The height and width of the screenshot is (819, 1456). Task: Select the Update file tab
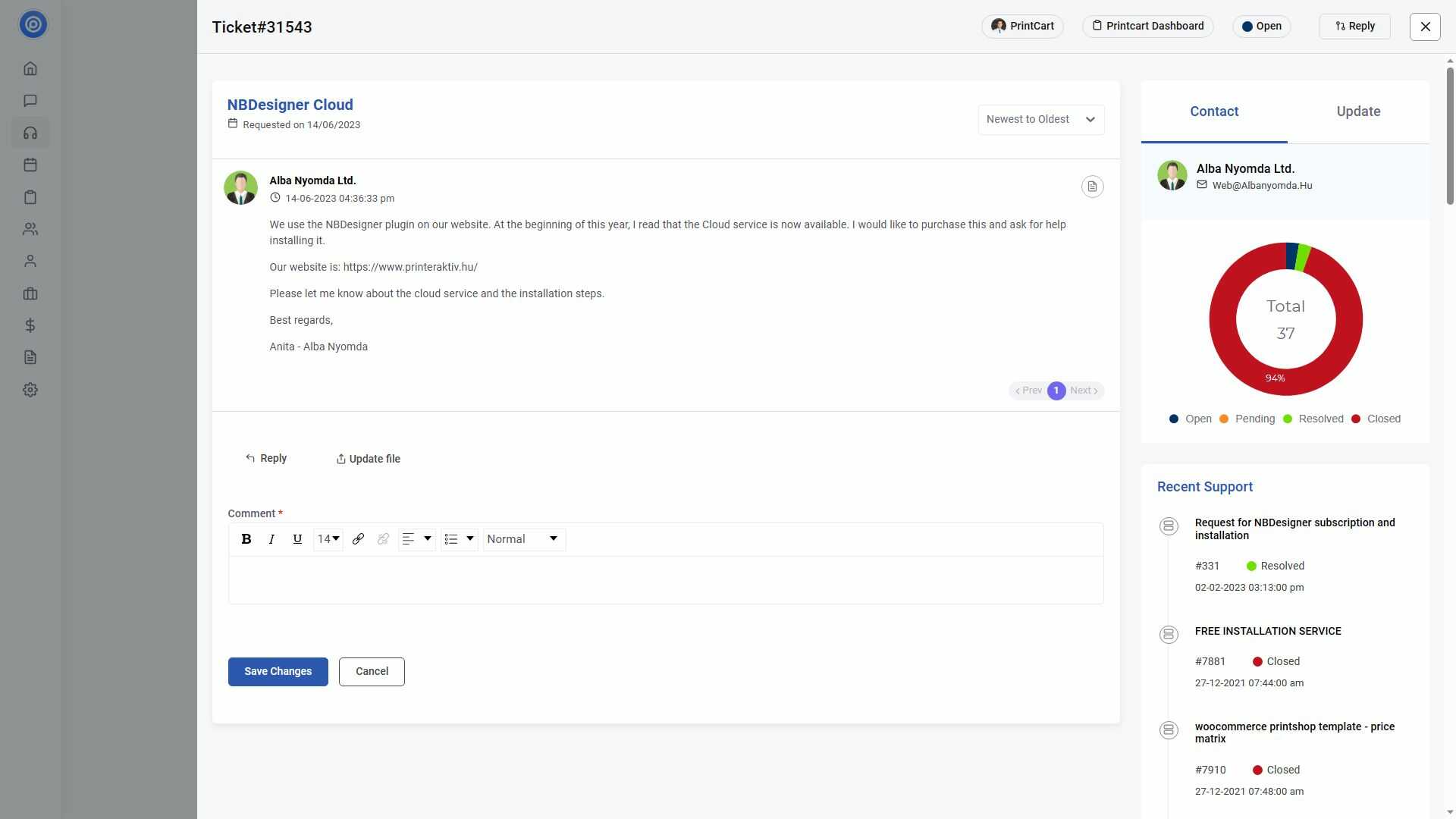pos(369,459)
